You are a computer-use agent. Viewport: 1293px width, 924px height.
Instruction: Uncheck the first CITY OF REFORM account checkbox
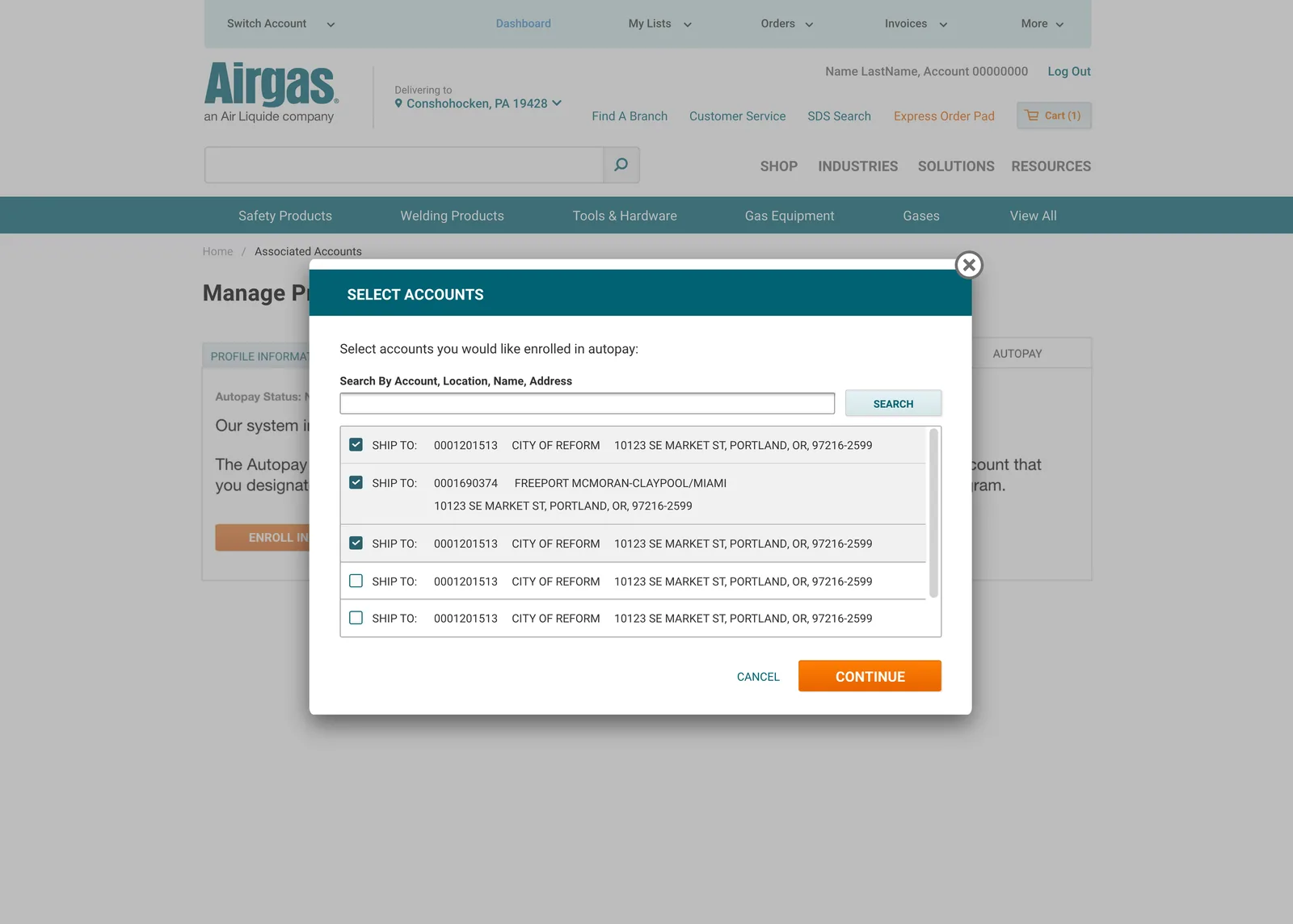[356, 445]
